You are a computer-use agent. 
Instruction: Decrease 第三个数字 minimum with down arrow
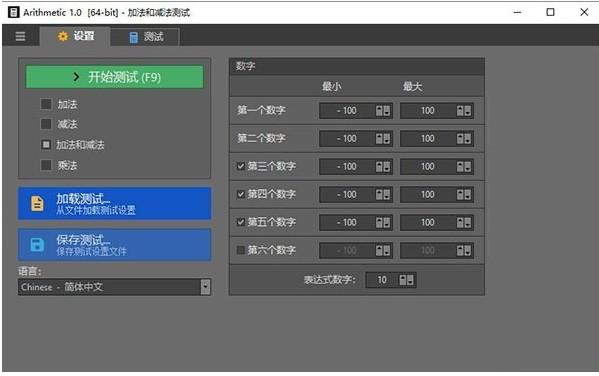click(x=387, y=167)
